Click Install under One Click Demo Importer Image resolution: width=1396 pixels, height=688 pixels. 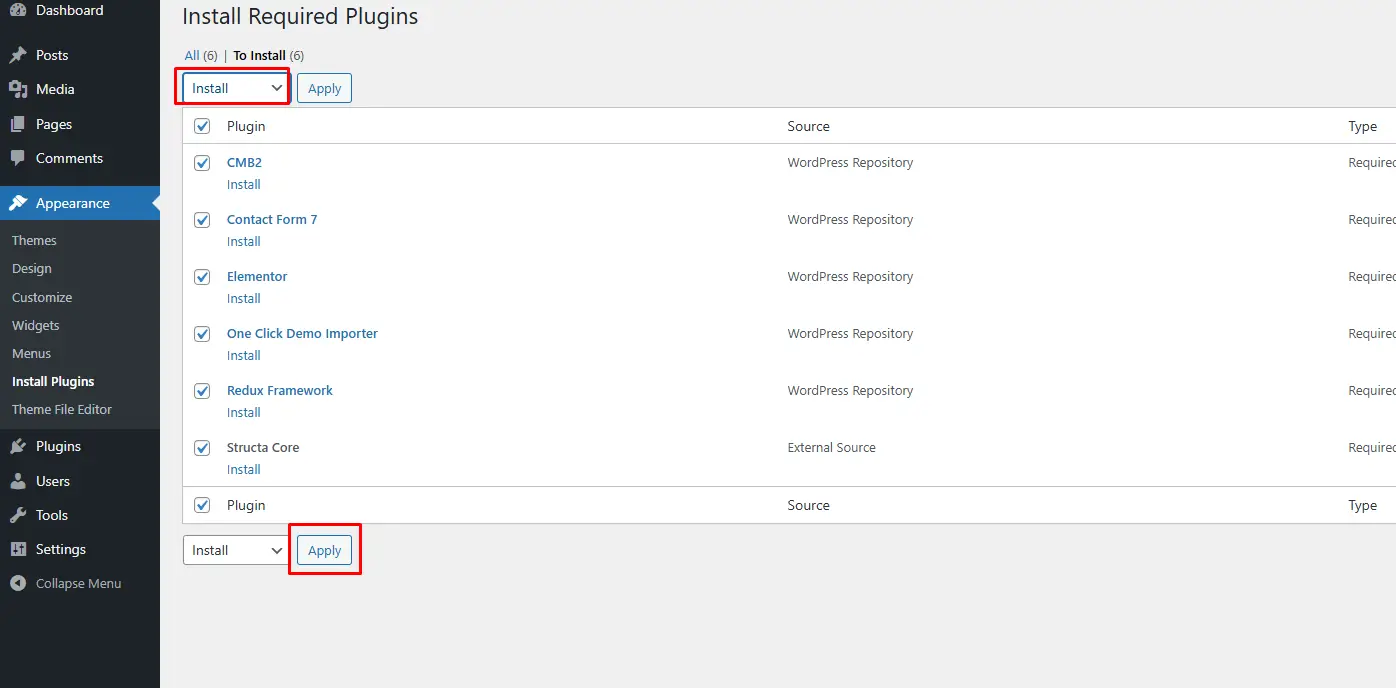tap(244, 355)
